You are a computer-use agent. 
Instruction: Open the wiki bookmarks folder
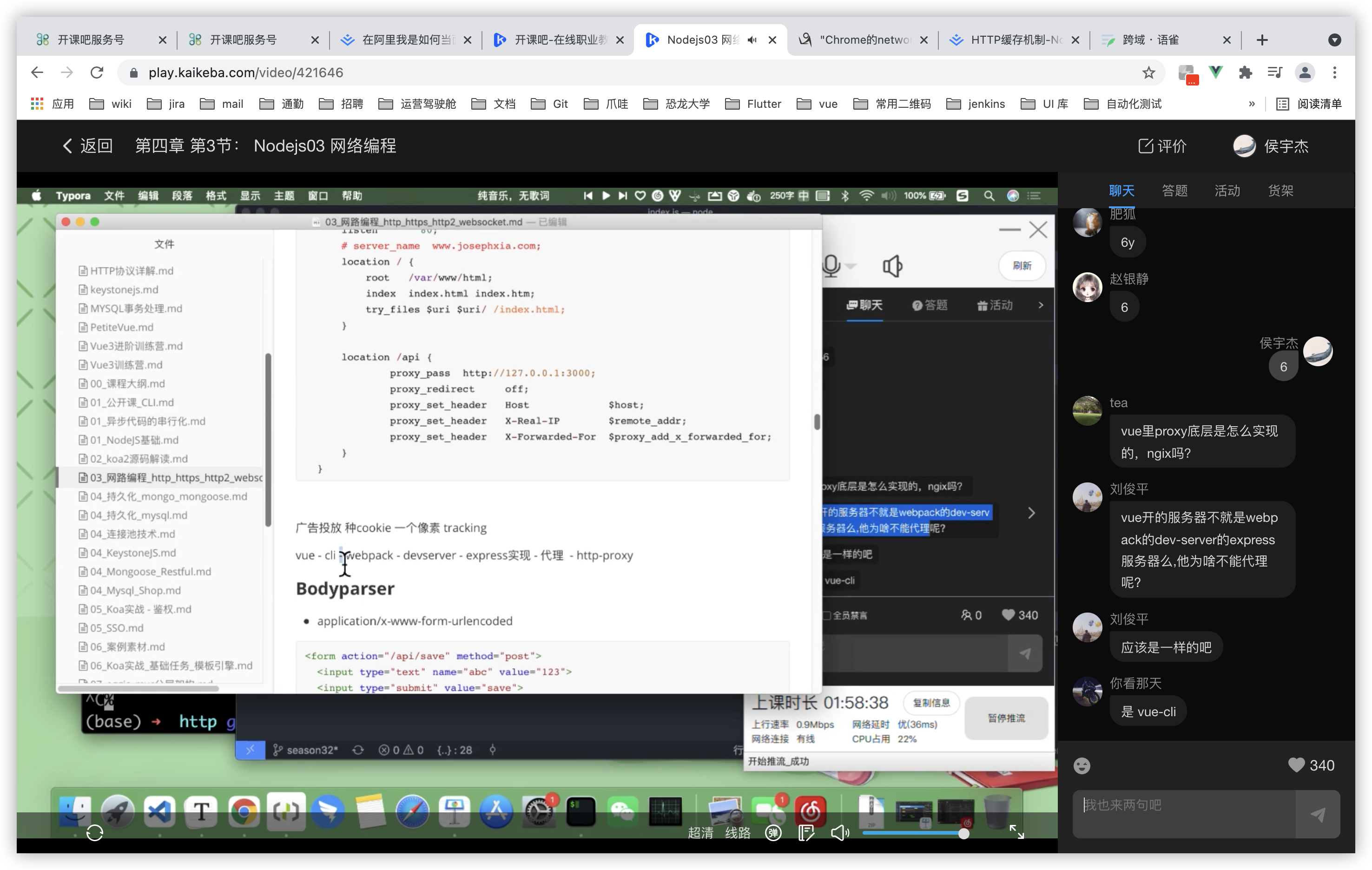[x=111, y=104]
